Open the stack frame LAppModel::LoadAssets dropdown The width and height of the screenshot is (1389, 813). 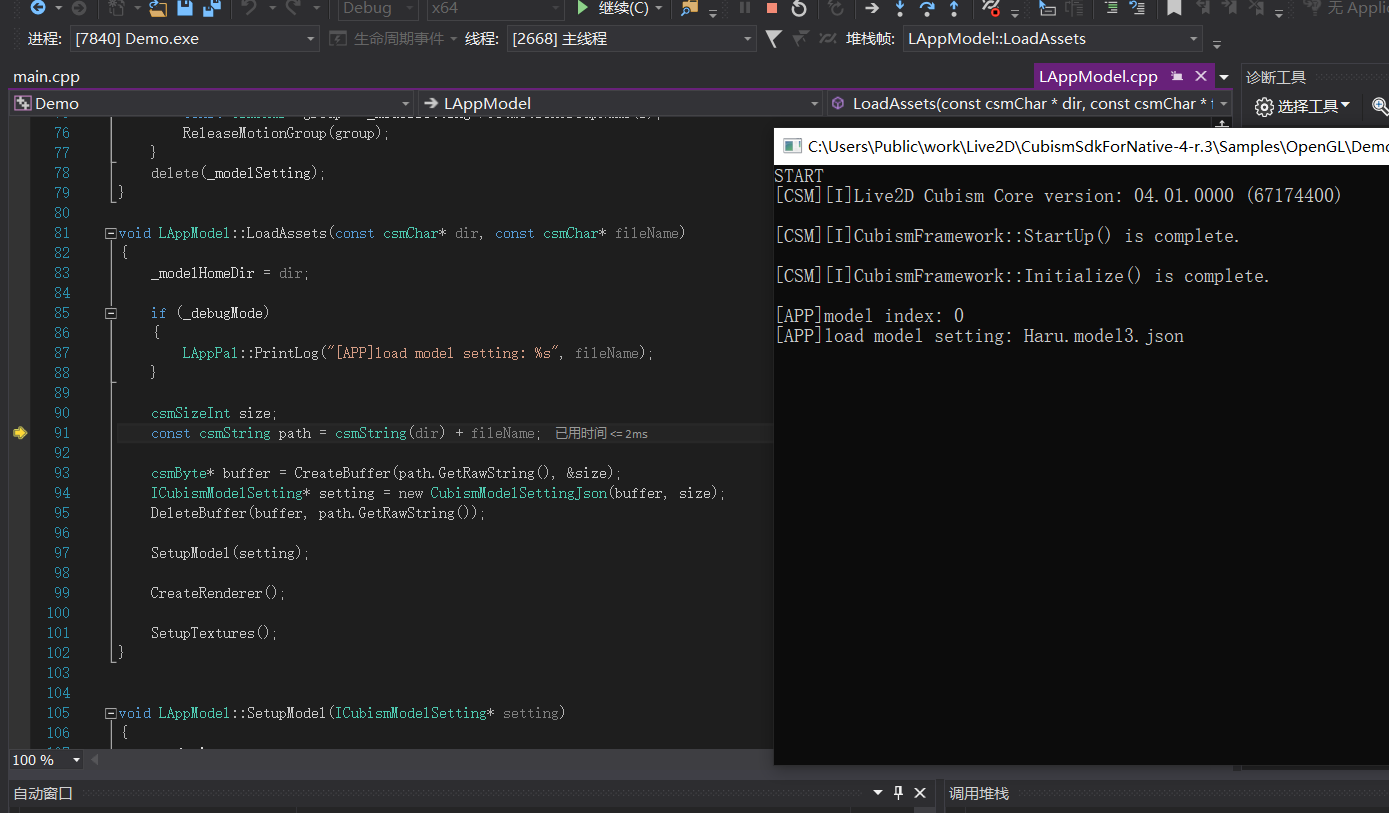pos(1194,40)
